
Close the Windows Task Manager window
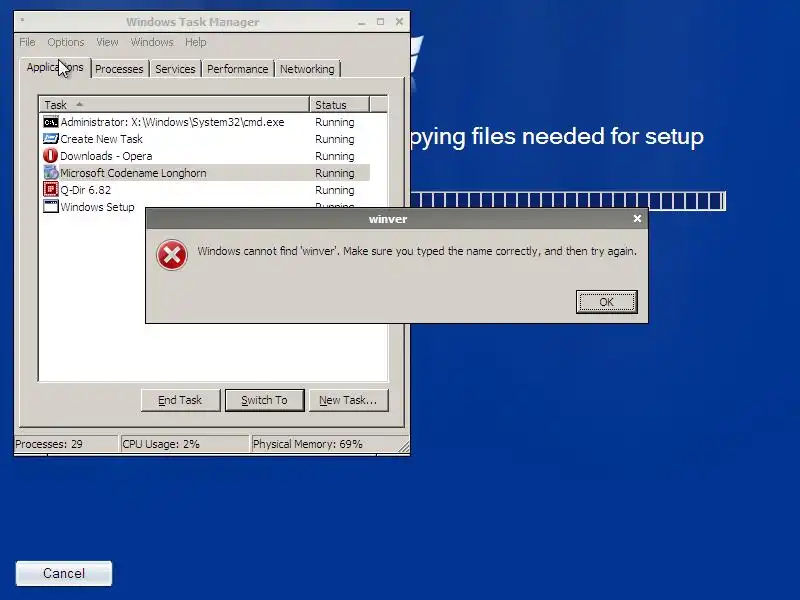[399, 22]
